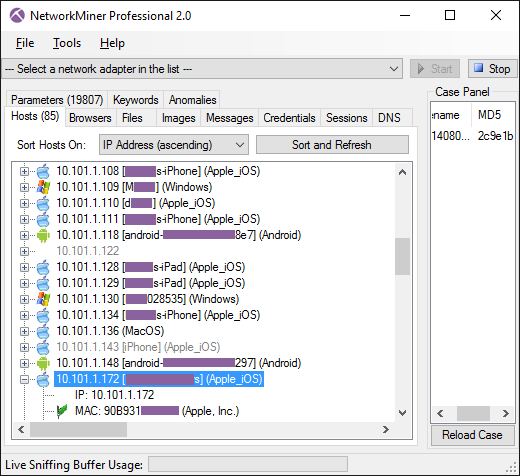Click Apple icon for host 10.101.1.172
The width and height of the screenshot is (520, 476).
pyautogui.click(x=43, y=379)
